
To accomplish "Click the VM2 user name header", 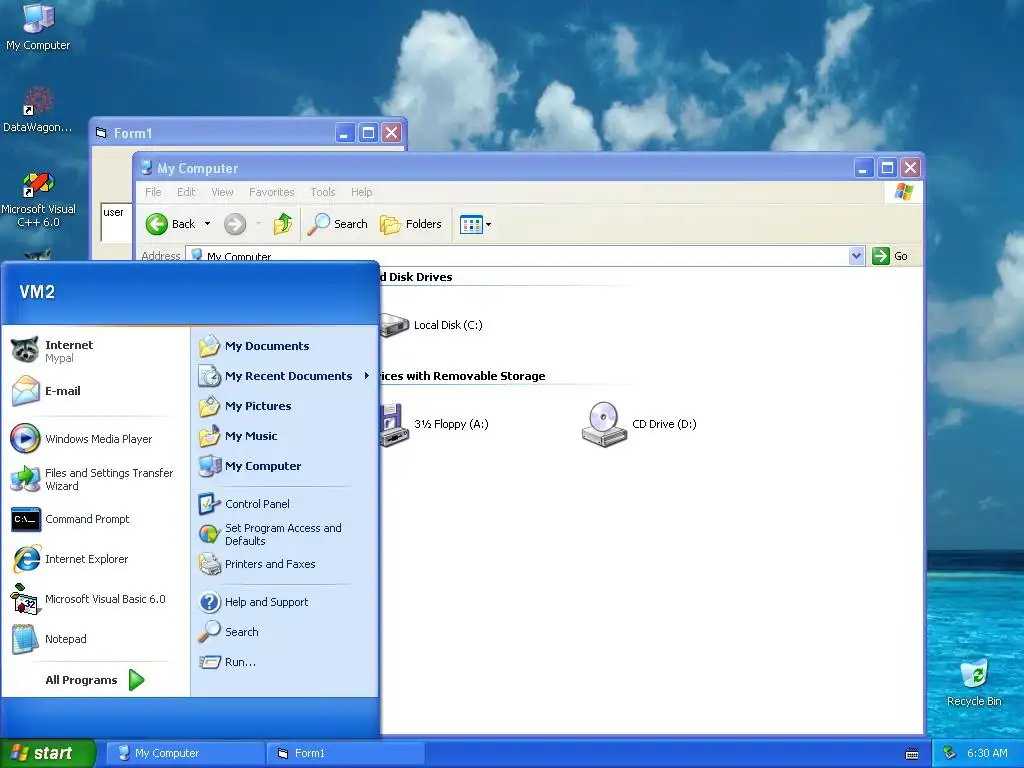I will tap(37, 292).
